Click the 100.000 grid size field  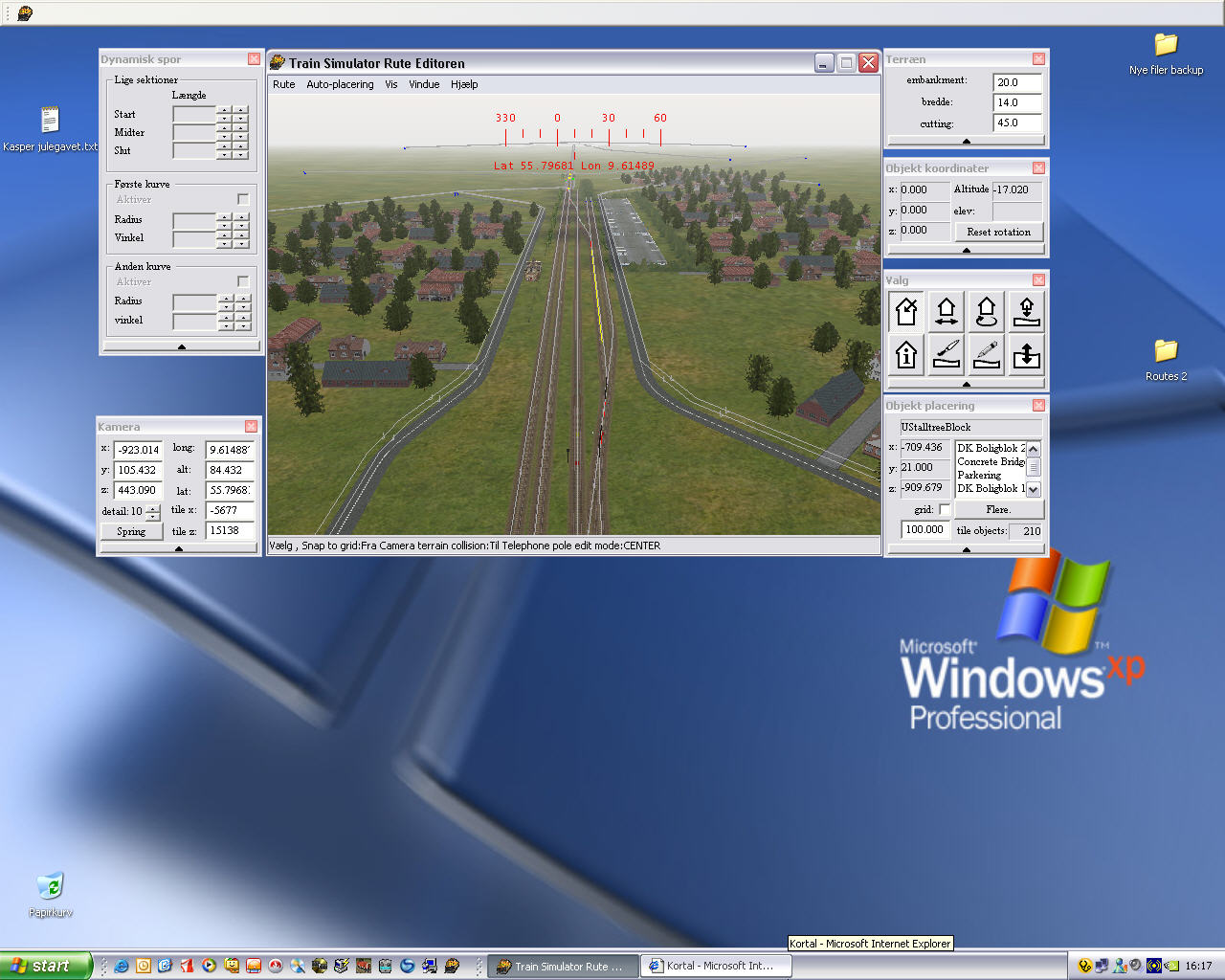pyautogui.click(x=925, y=529)
